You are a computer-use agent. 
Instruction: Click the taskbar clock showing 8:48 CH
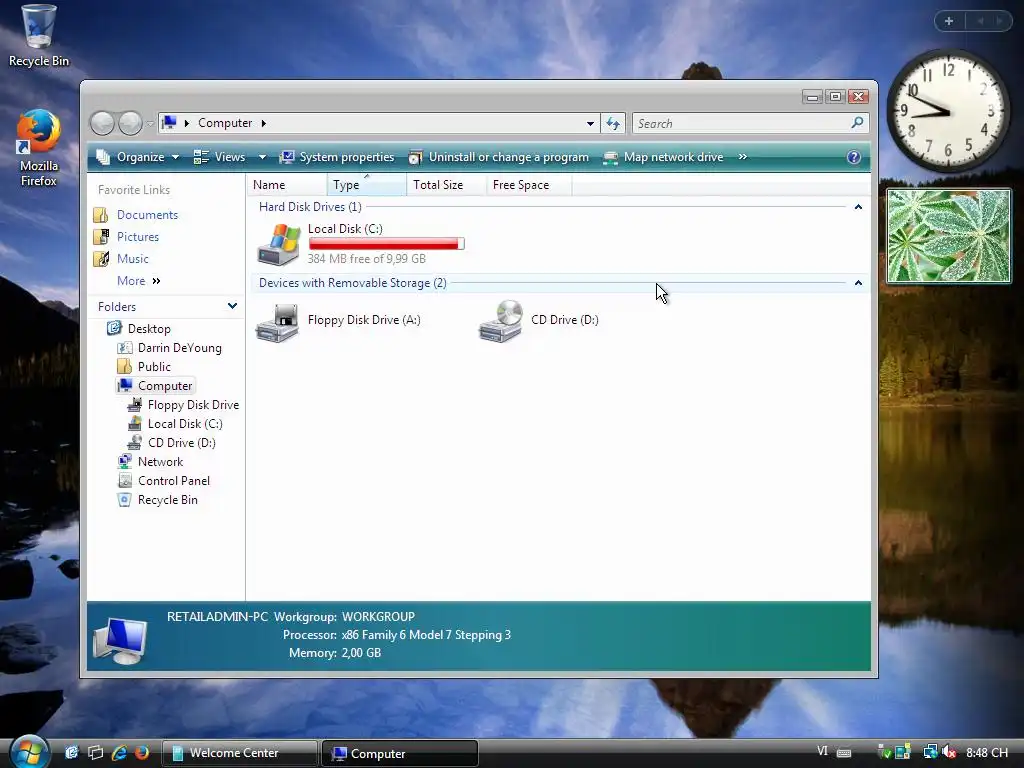click(x=987, y=752)
